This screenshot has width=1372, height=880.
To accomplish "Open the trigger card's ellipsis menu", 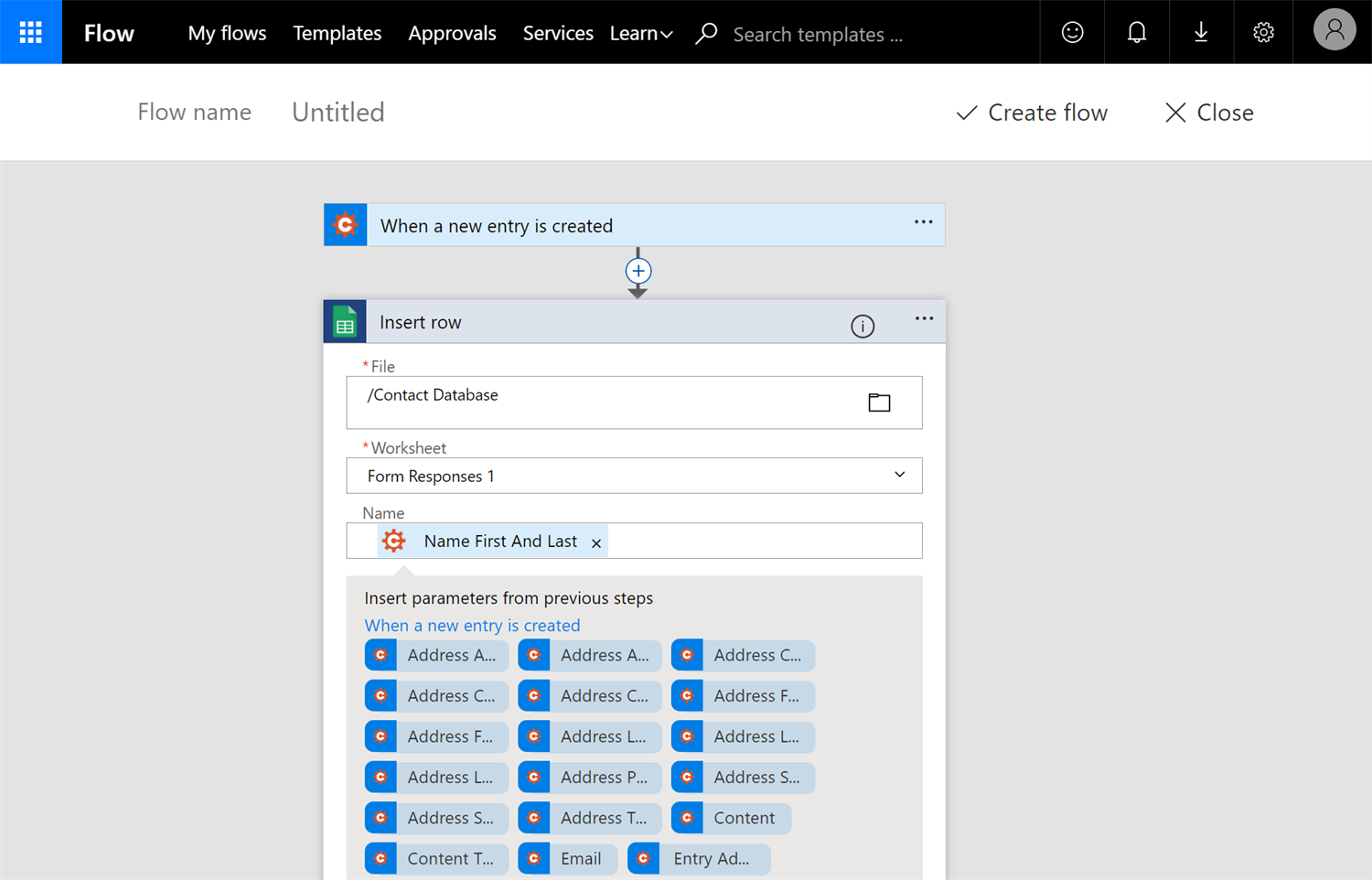I will (x=923, y=222).
